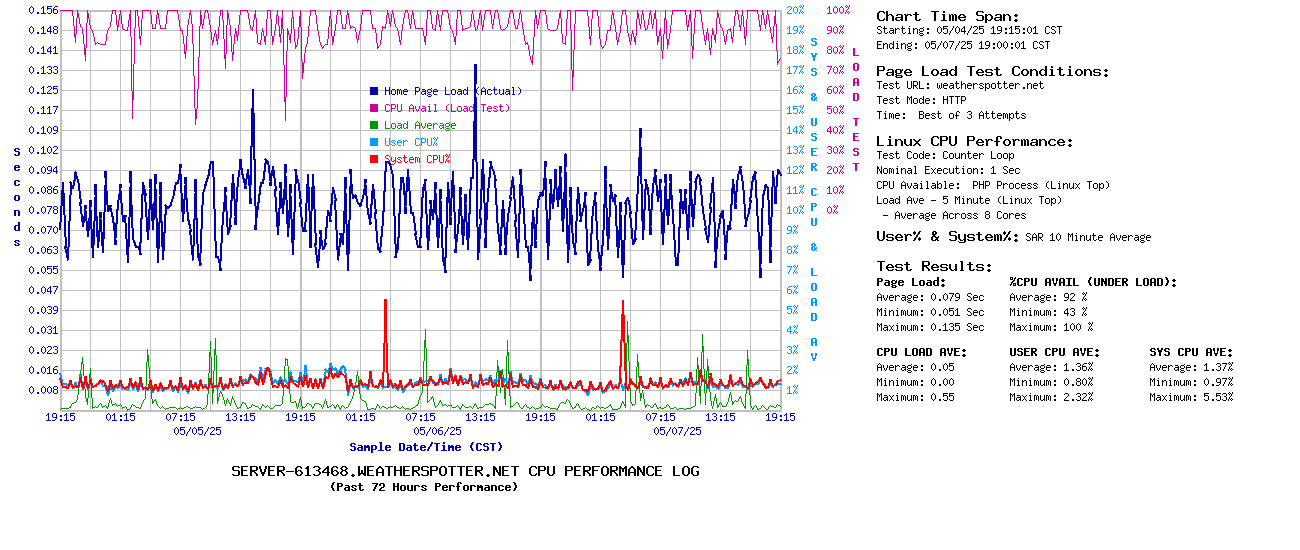
Task: Click the dark blue Home Page Load legend swatch
Action: coord(374,91)
